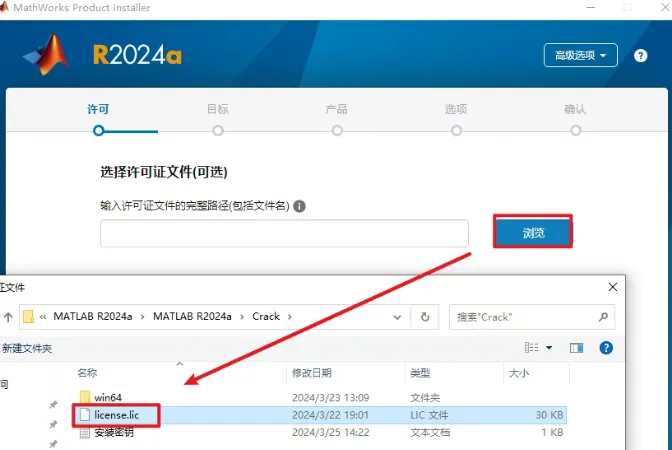
Task: Select the 确认 step tab
Action: click(x=575, y=109)
